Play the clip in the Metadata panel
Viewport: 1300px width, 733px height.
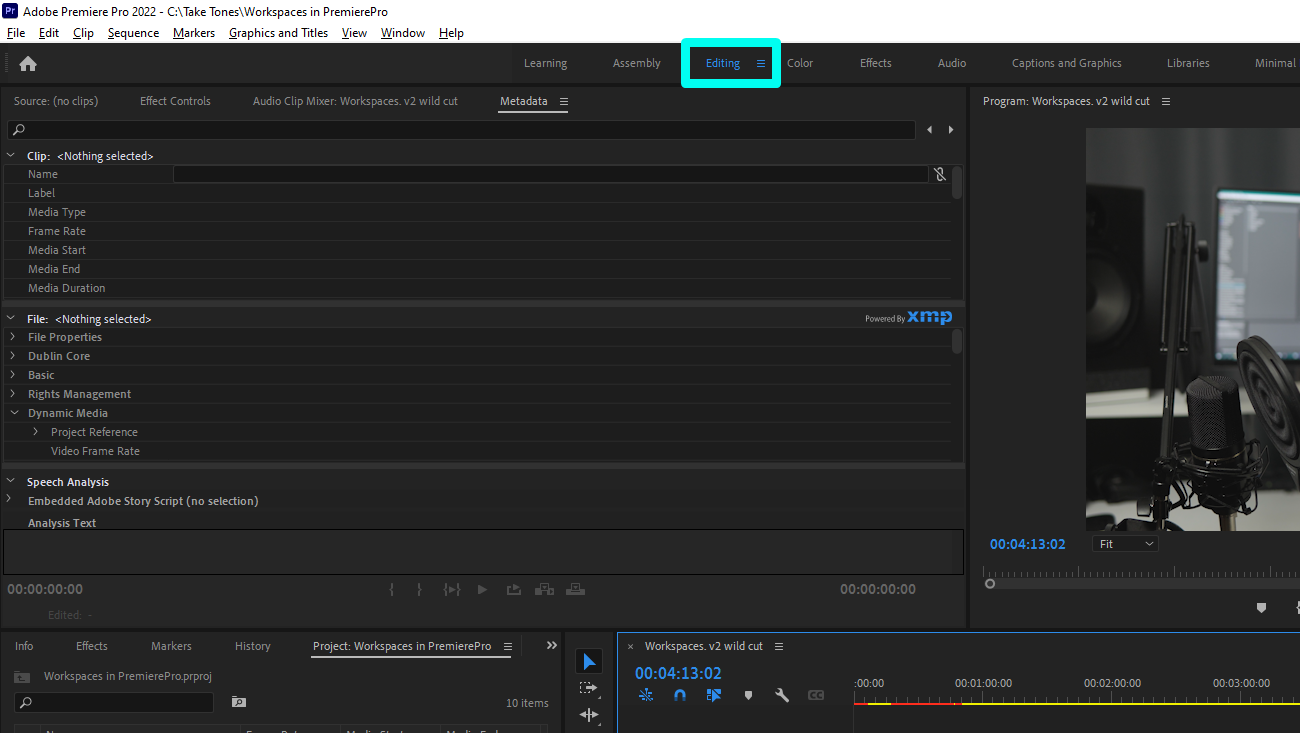482,590
